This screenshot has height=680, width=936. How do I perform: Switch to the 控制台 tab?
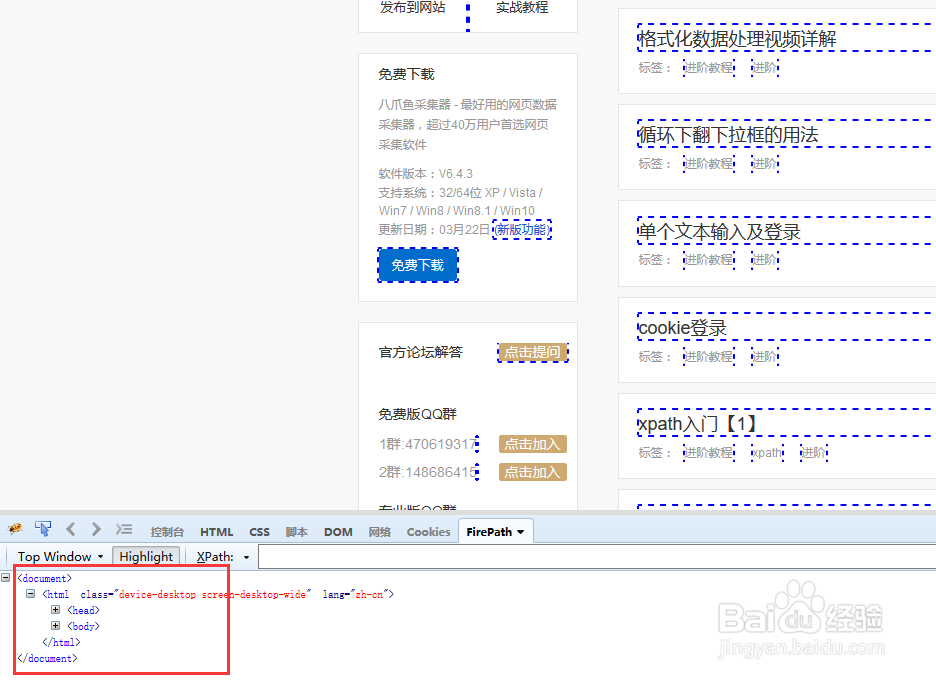(x=167, y=532)
